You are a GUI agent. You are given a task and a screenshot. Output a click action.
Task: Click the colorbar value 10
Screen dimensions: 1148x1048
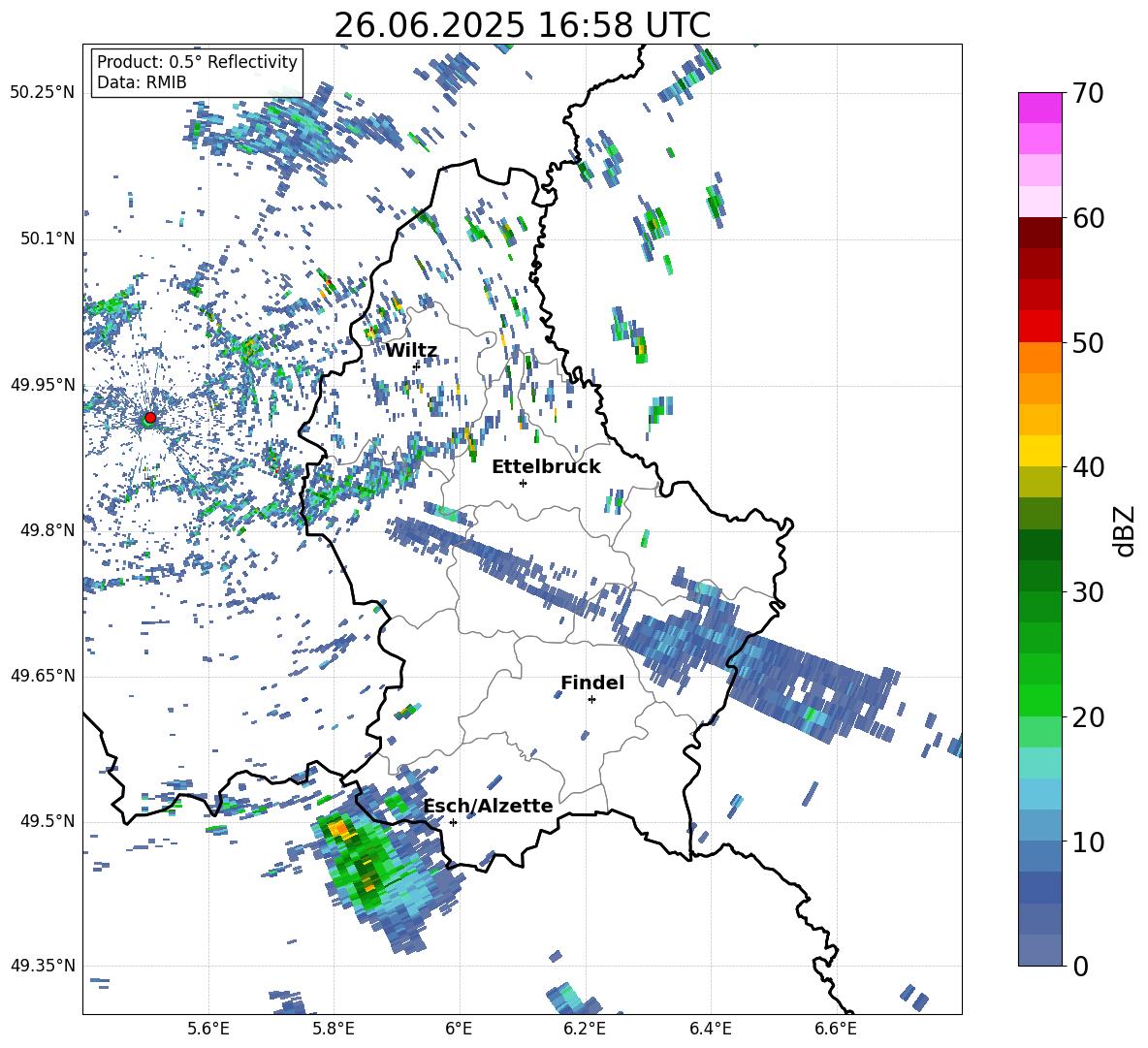[x=1089, y=842]
